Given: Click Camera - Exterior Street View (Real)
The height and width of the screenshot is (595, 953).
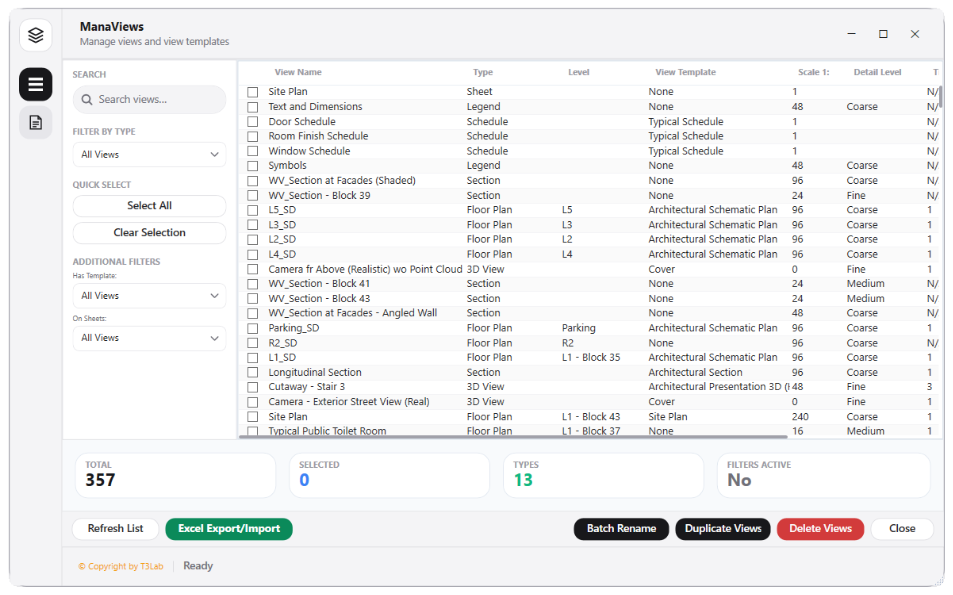Looking at the screenshot, I should point(349,402).
